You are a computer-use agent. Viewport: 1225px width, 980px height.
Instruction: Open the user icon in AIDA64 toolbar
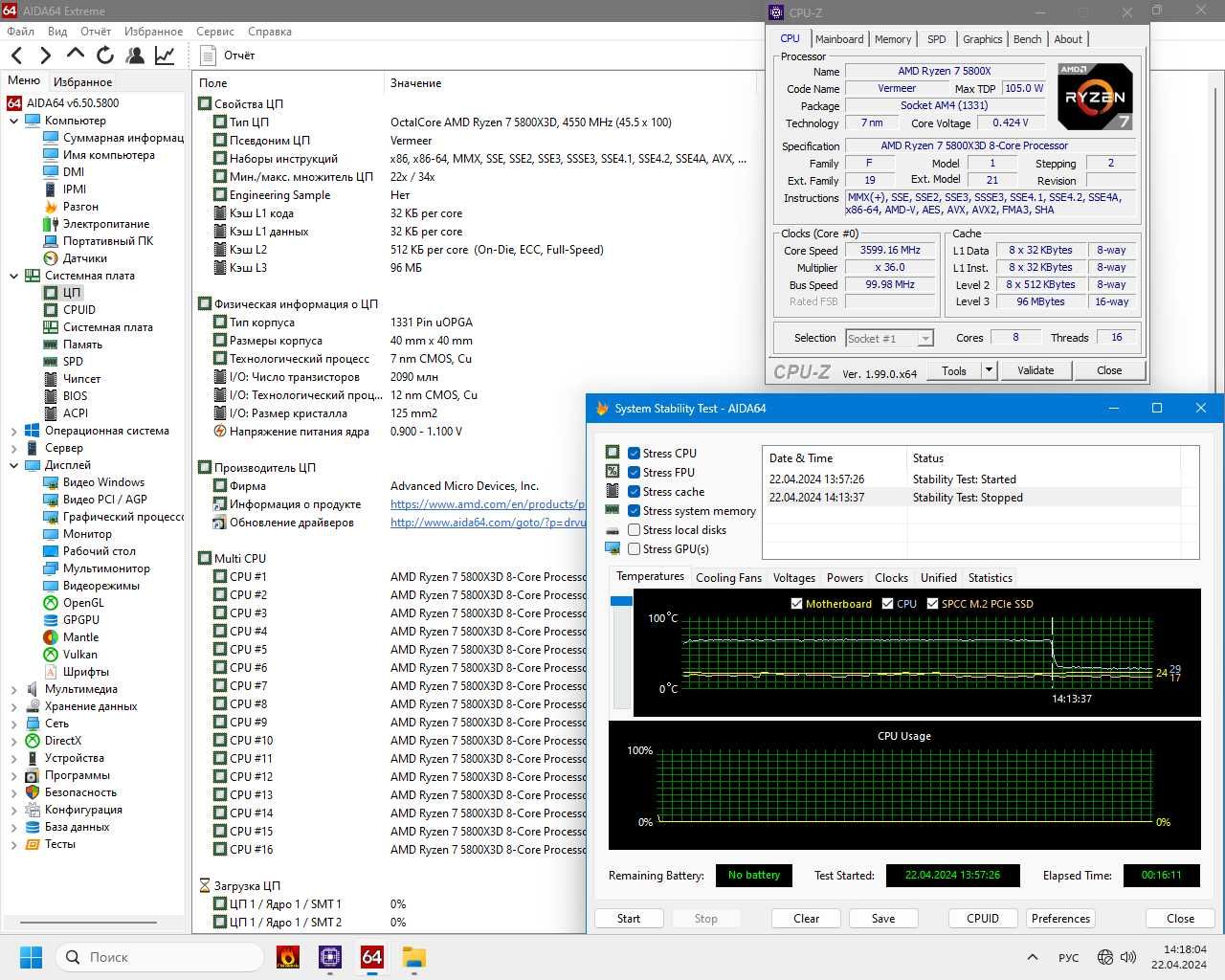[x=135, y=56]
